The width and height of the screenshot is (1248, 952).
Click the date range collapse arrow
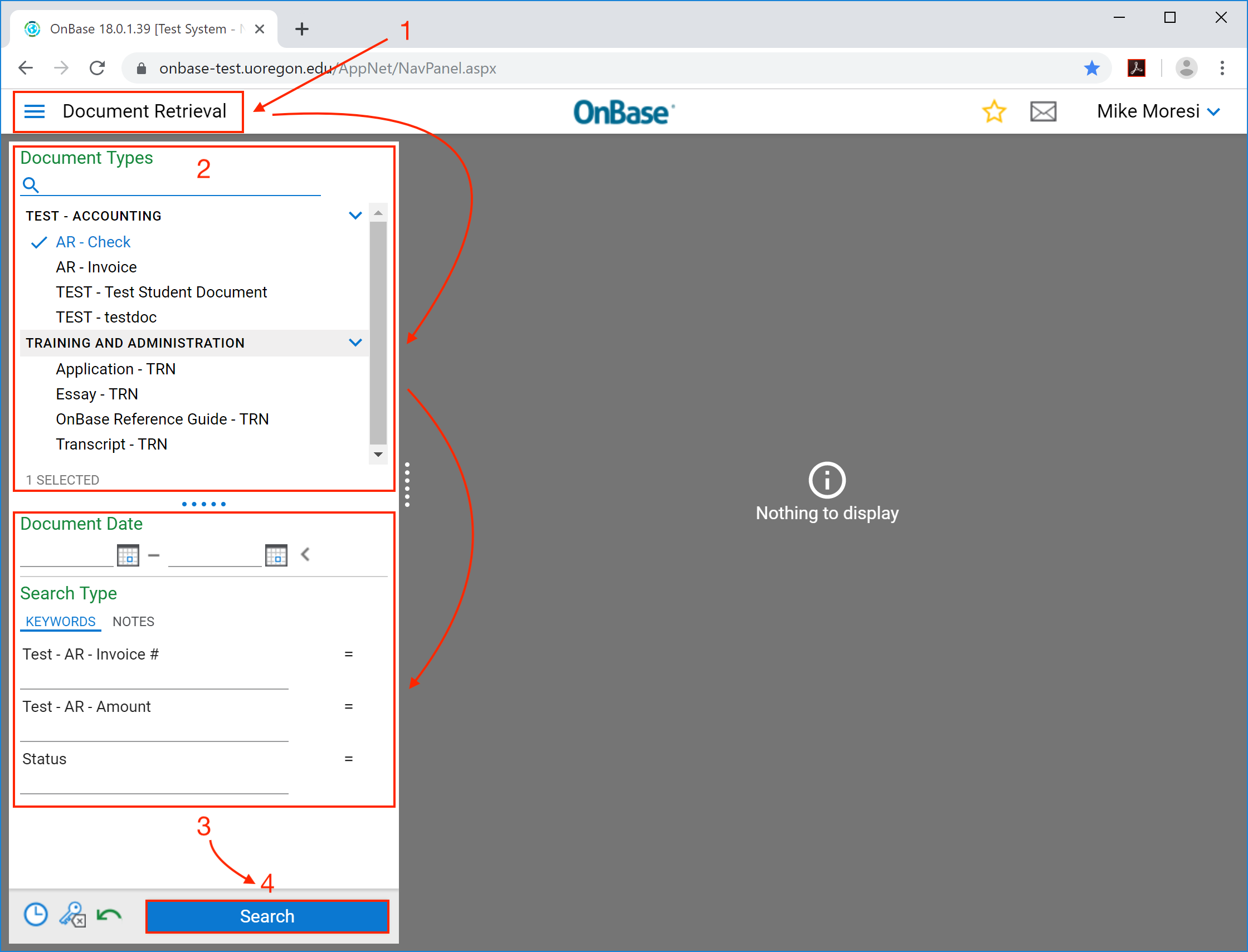[305, 554]
